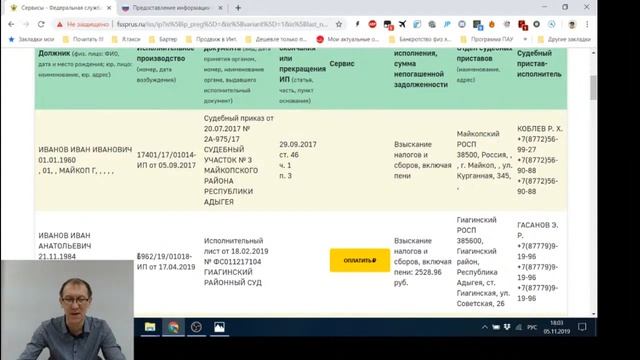Switch the РУС keyboard language
640x360 pixels.
tap(532, 327)
